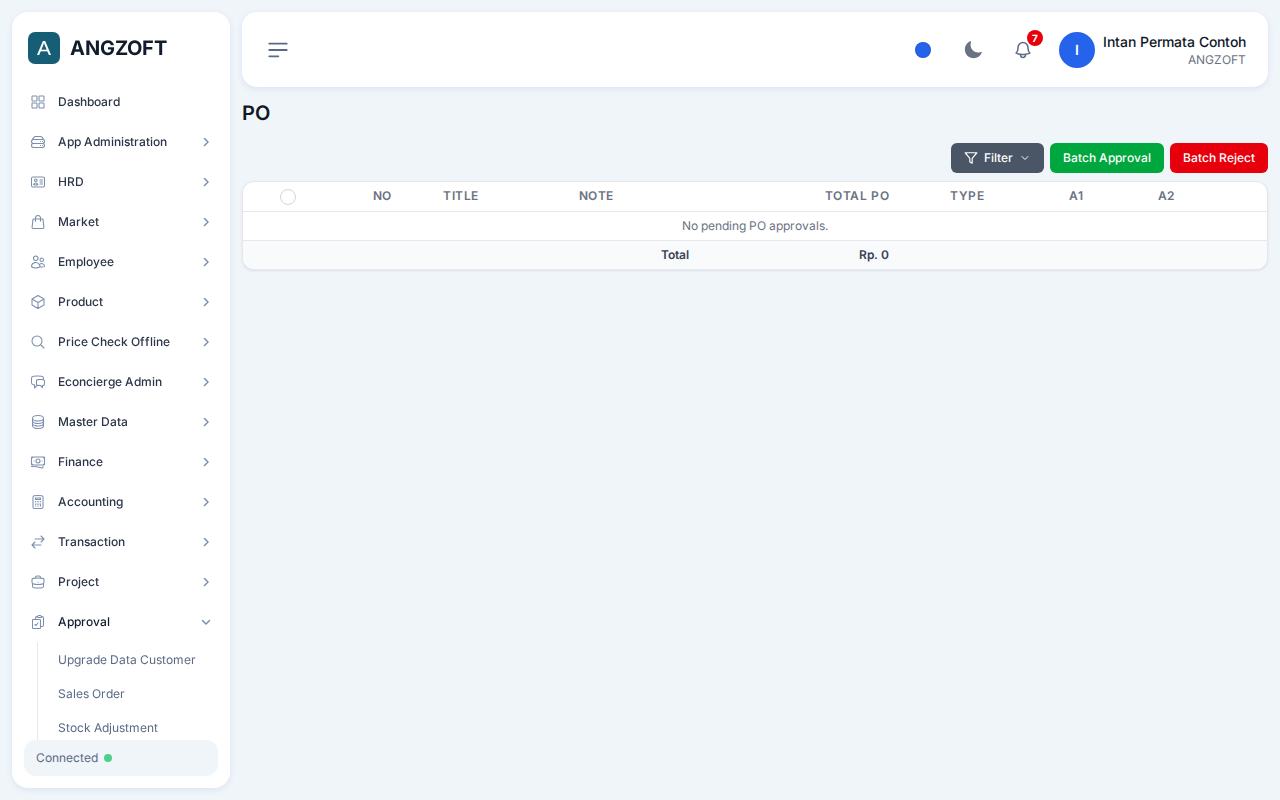Expand the Product menu chevron
1280x800 pixels.
206,302
